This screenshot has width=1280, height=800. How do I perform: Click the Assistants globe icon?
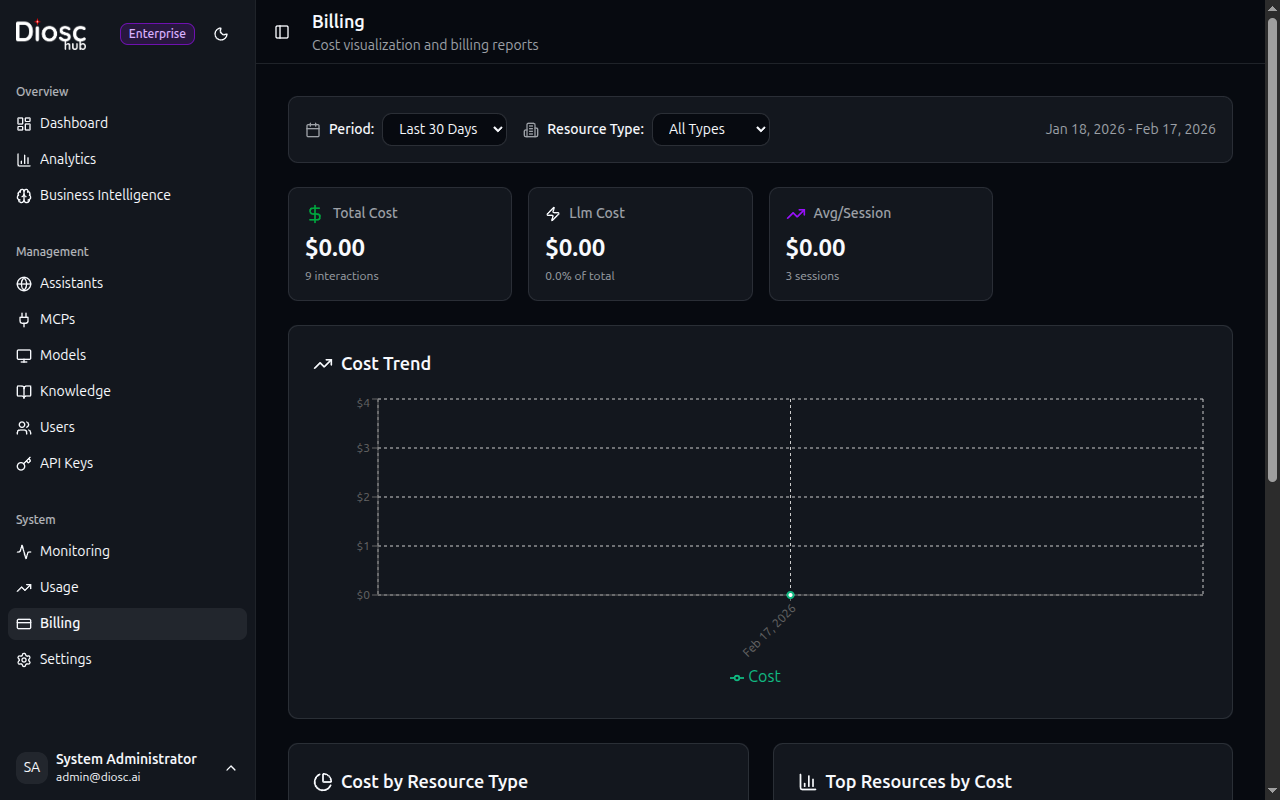click(x=23, y=283)
